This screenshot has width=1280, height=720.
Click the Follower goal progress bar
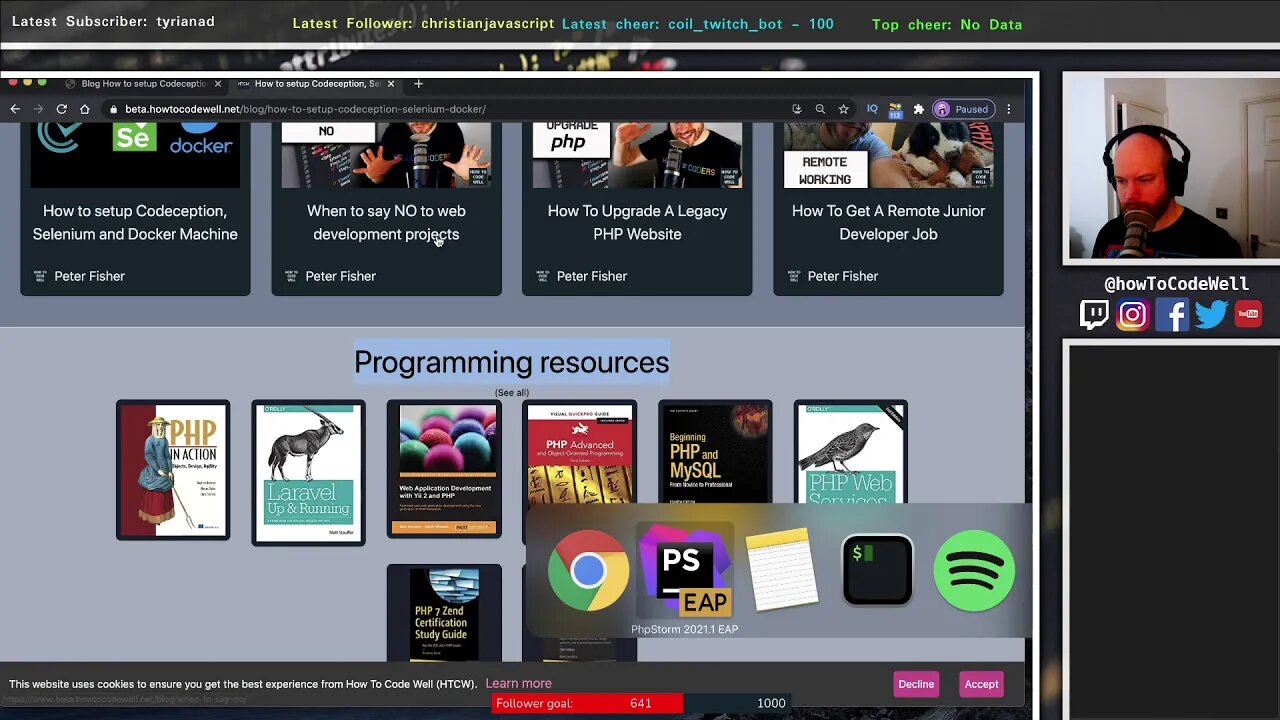coord(640,703)
